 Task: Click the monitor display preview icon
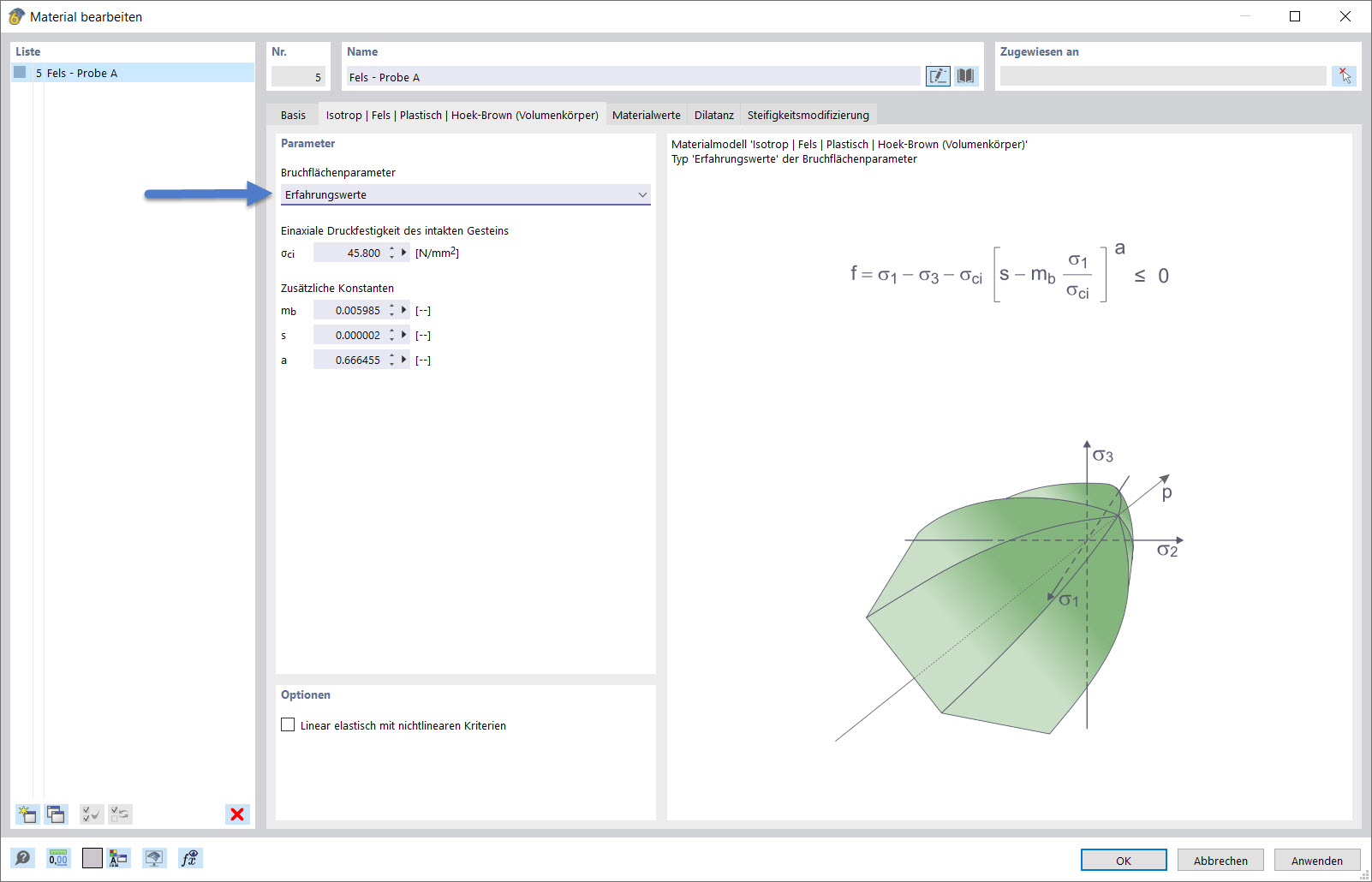pos(154,858)
